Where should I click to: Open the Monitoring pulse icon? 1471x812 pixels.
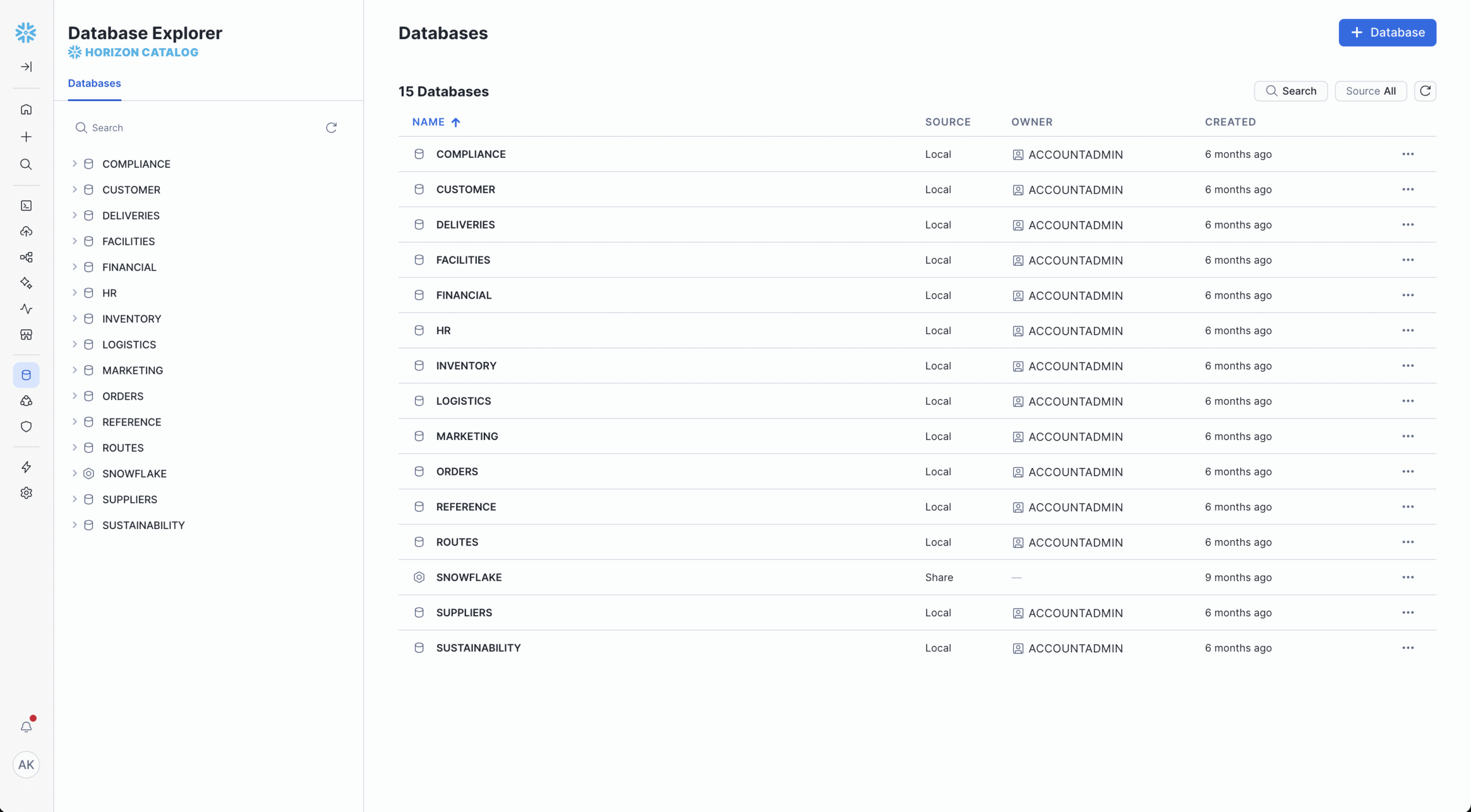26,309
